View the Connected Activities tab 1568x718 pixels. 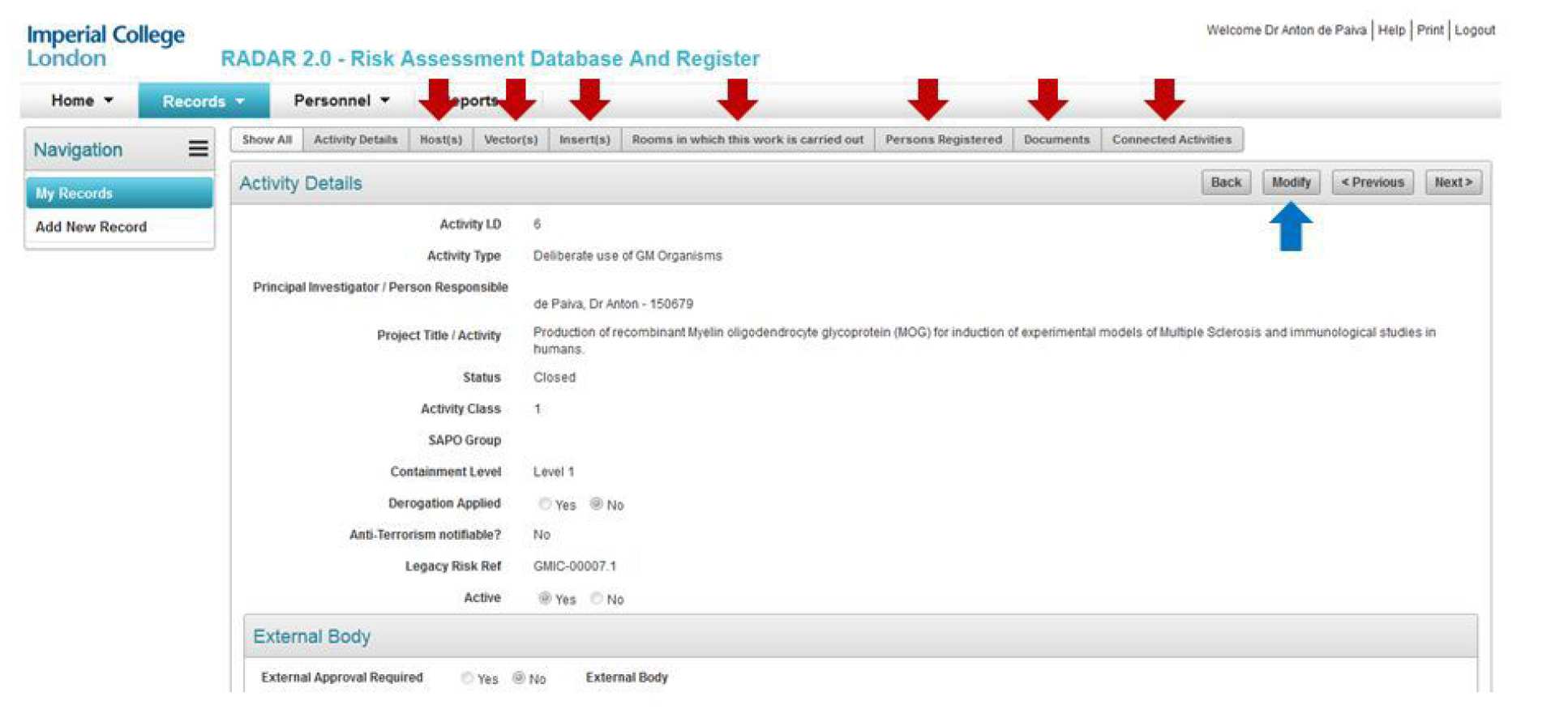click(1171, 139)
